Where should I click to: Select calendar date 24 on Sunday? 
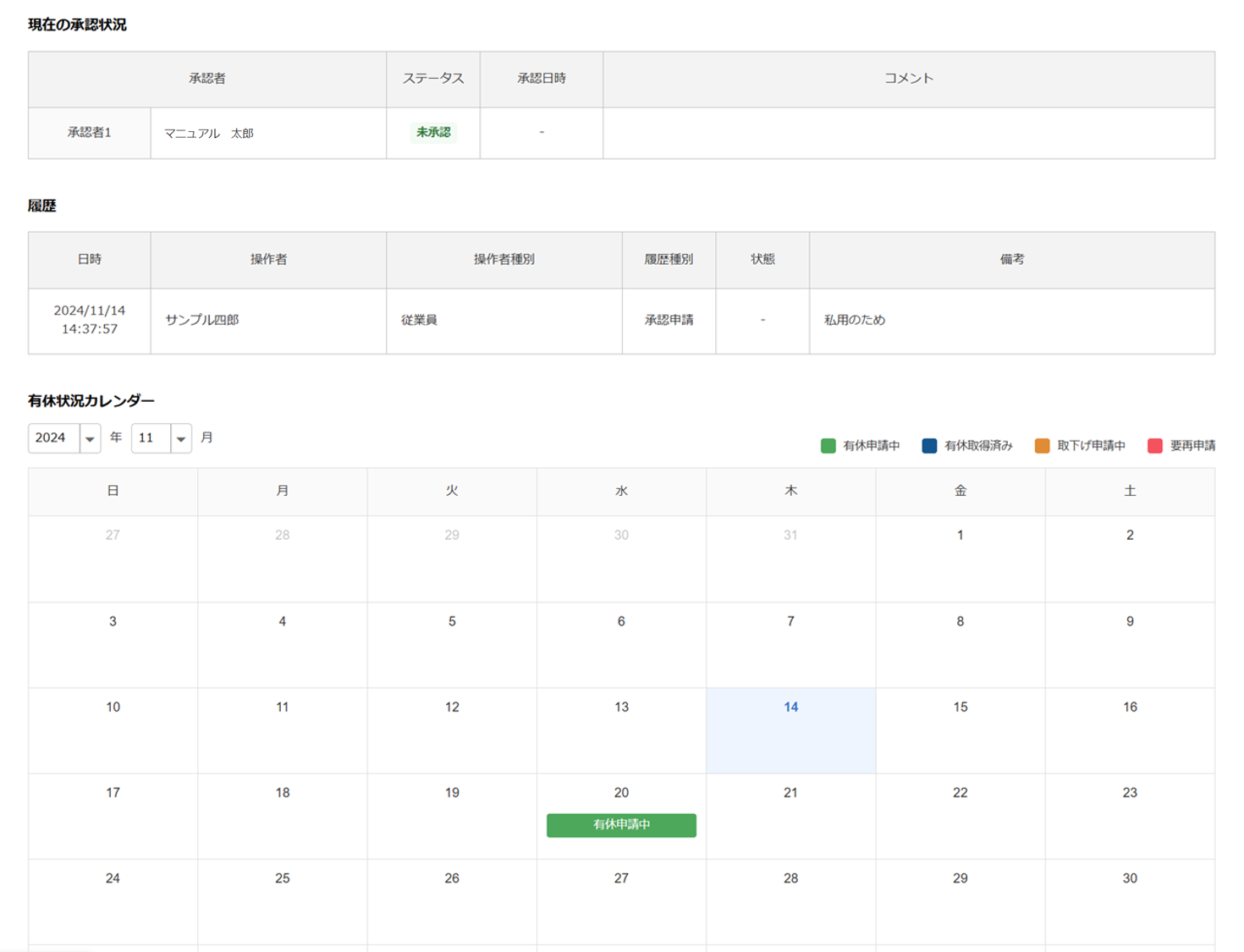pyautogui.click(x=113, y=879)
